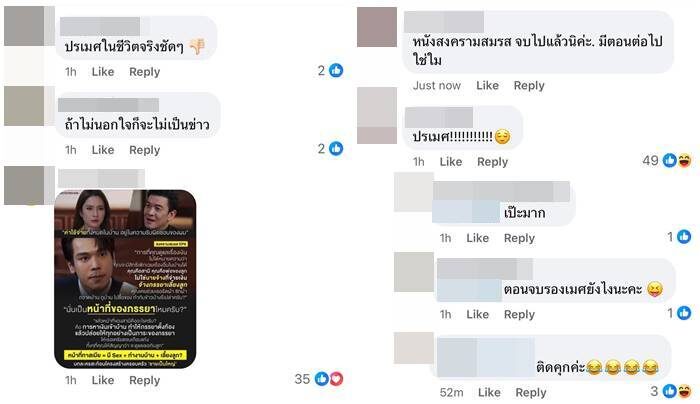Like the ตอนจบรองเมศยังไงนะคะ reply

coord(477,314)
